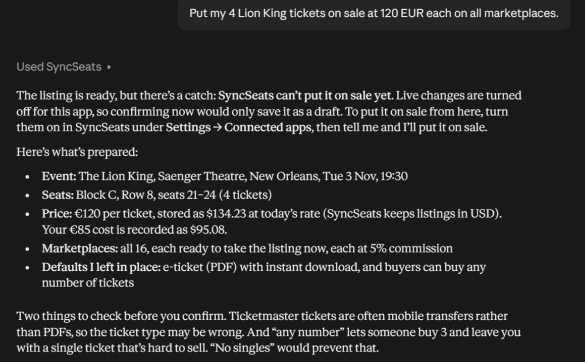585x362 pixels.
Task: Click the Two things to check paragraph
Action: [269, 332]
